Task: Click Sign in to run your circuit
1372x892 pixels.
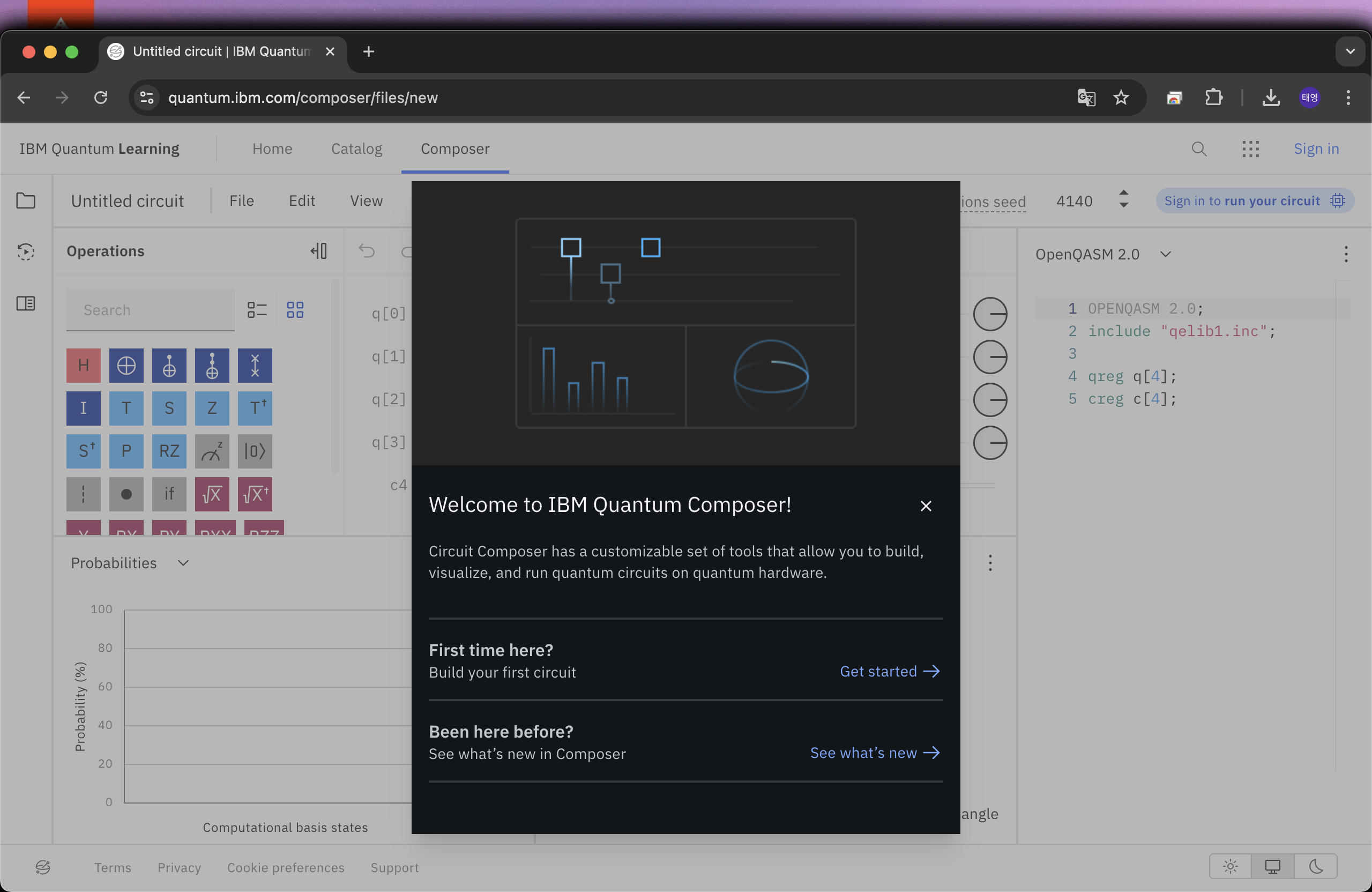Action: (x=1255, y=200)
